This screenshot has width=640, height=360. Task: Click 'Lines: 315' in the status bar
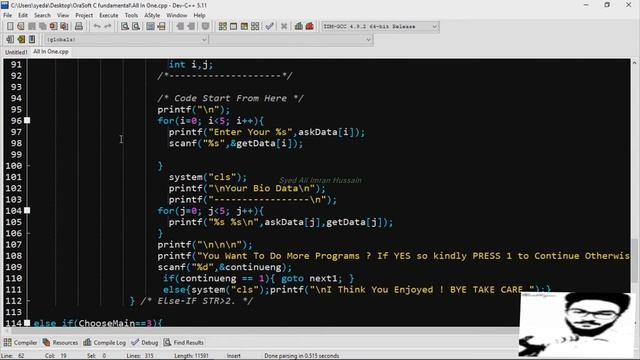click(x=140, y=356)
